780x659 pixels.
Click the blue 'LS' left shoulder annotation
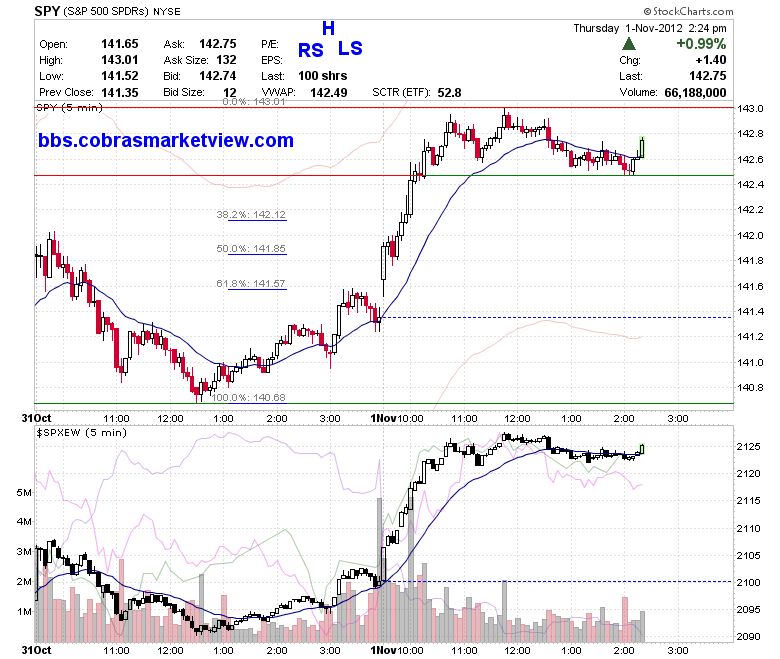350,48
